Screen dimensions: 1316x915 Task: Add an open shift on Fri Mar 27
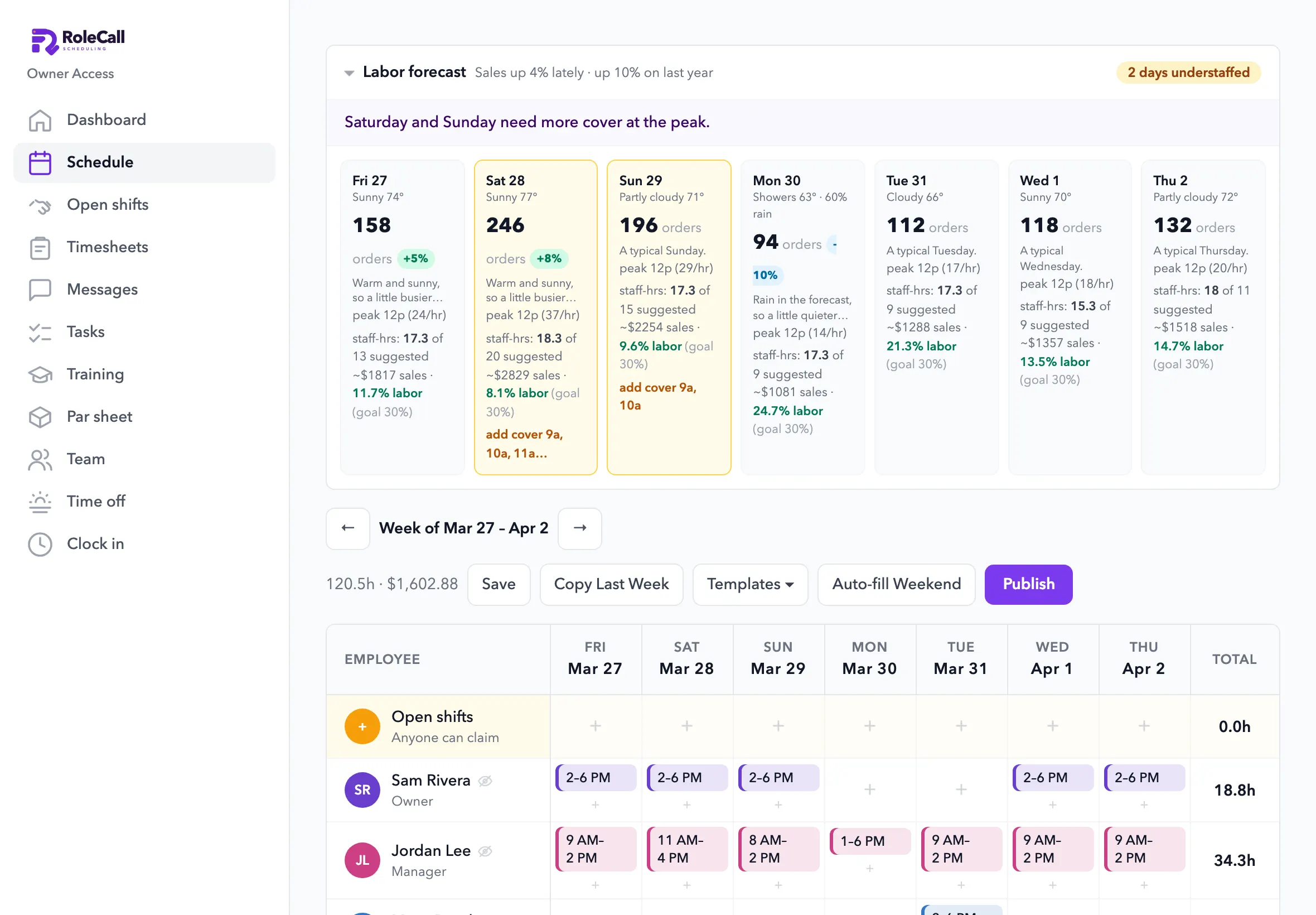(596, 726)
